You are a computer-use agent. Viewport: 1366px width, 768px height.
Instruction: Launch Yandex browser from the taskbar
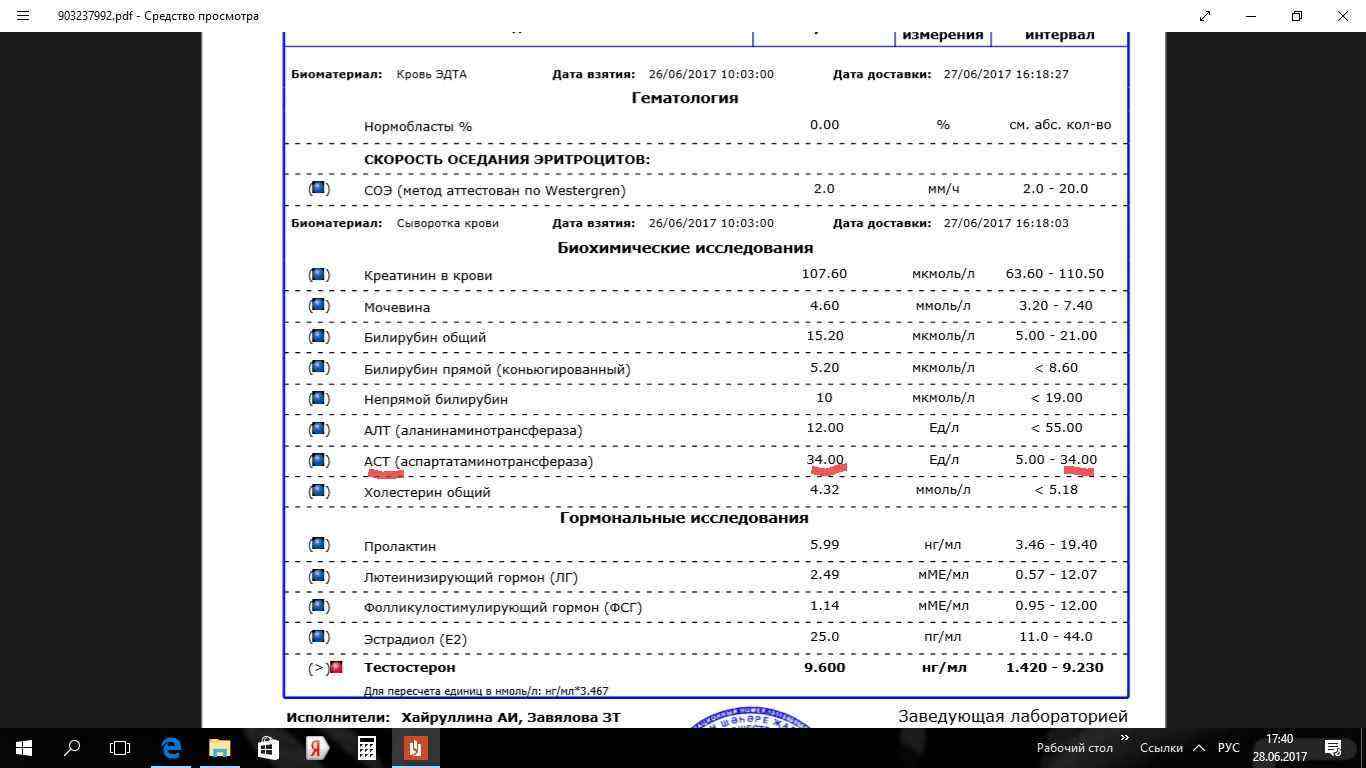[x=317, y=747]
